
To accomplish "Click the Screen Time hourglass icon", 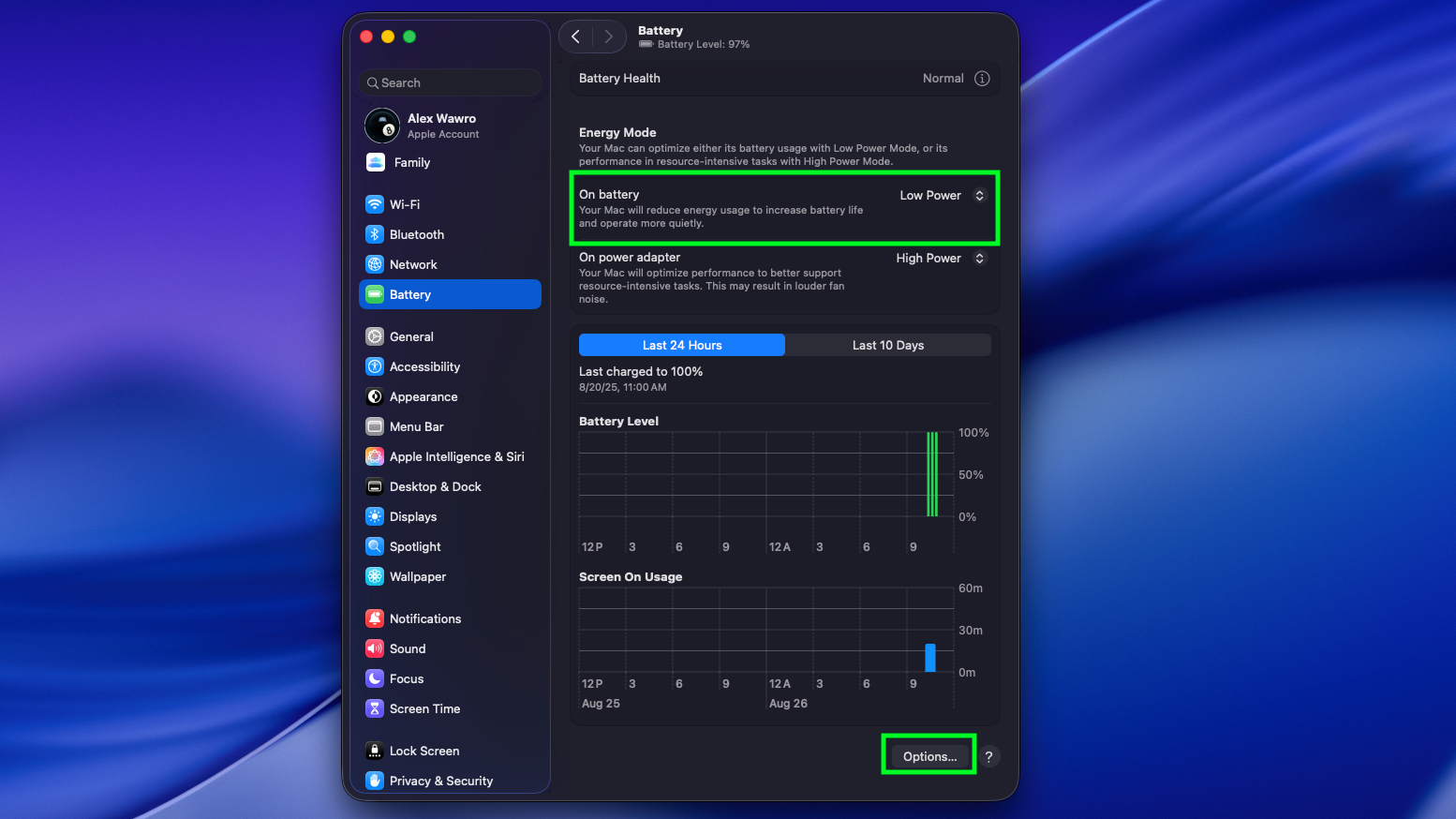I will tap(375, 708).
